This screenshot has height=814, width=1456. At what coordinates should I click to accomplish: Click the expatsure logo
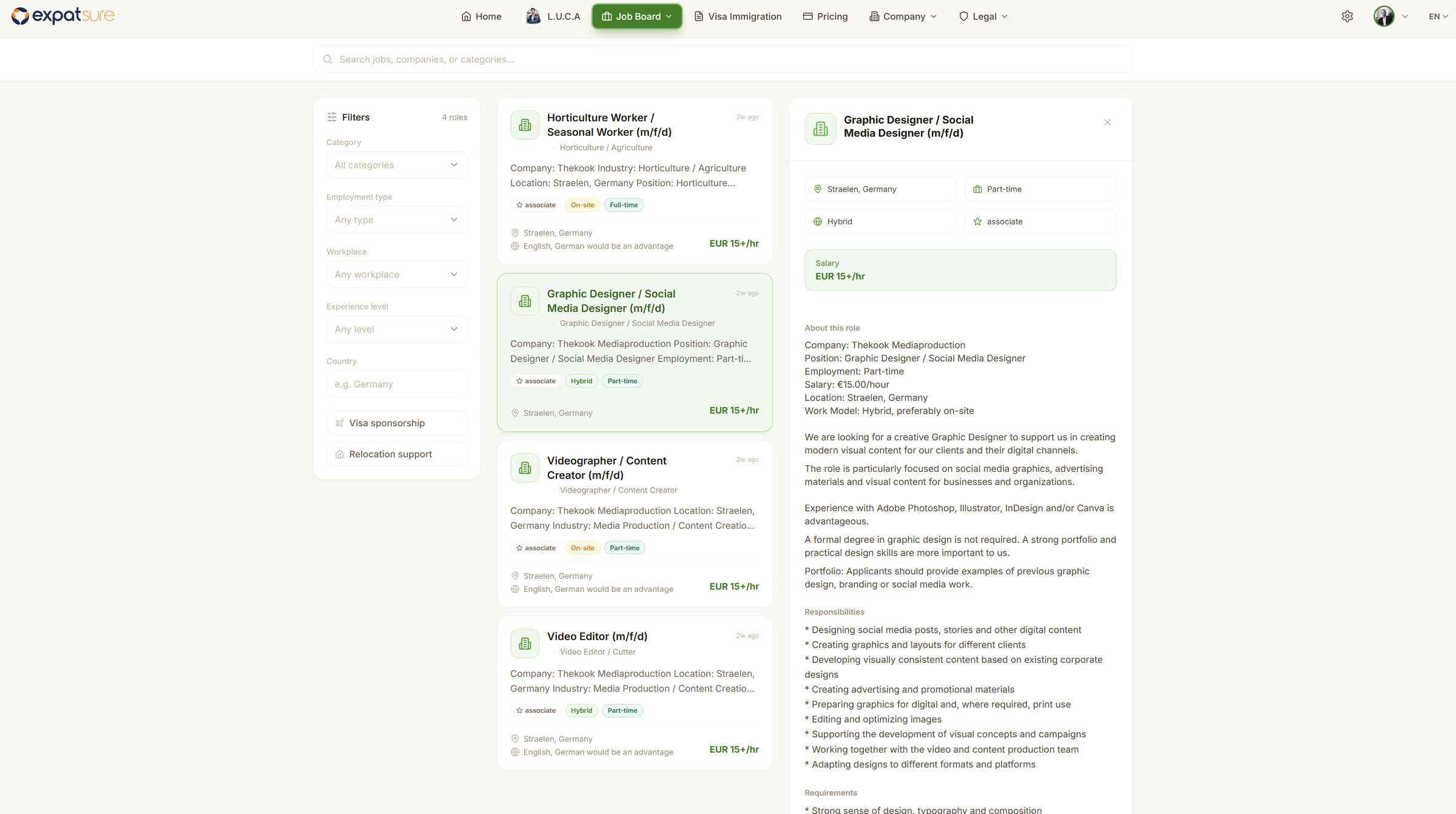(62, 16)
